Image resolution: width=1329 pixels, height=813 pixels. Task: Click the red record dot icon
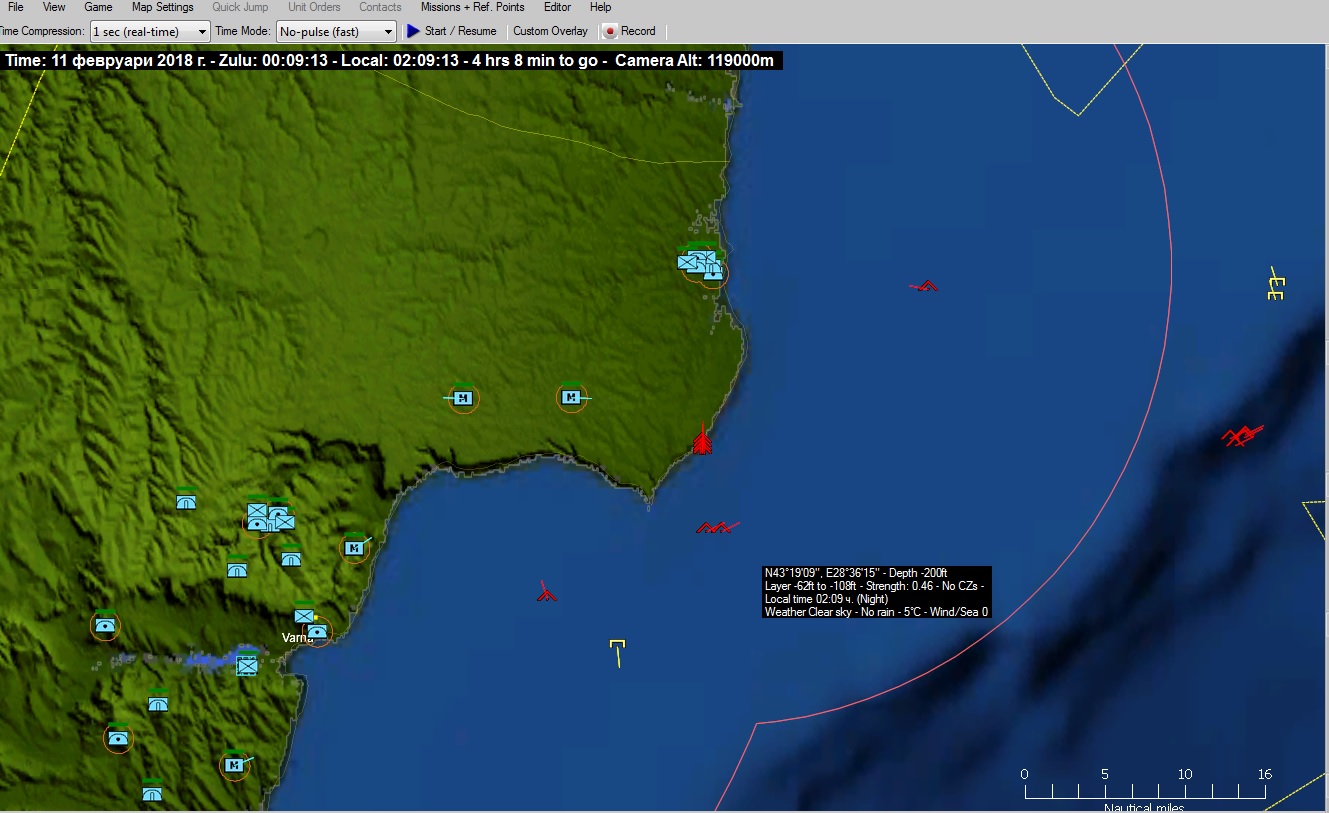pos(609,32)
